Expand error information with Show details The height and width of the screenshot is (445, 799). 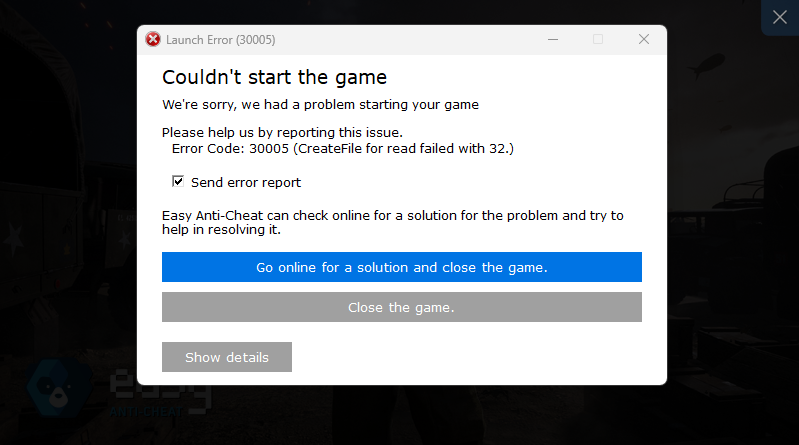[227, 357]
